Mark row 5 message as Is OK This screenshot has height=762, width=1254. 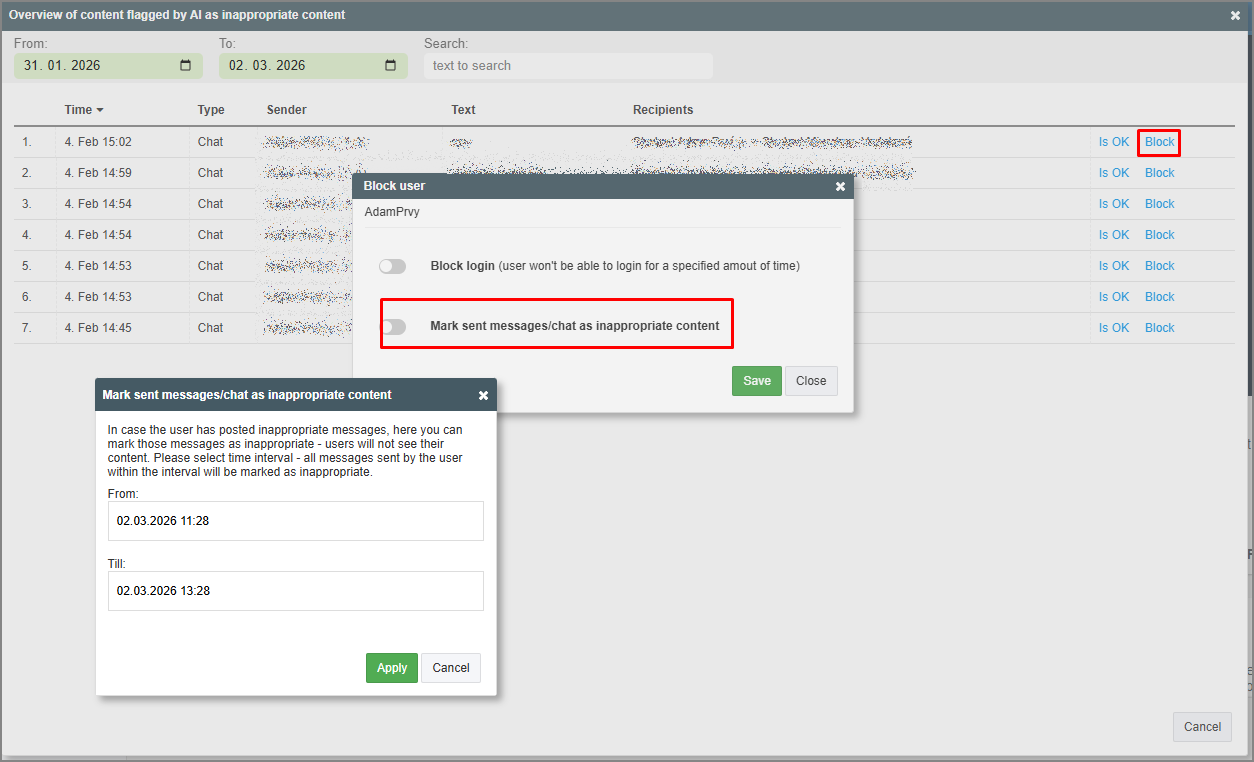point(1113,266)
